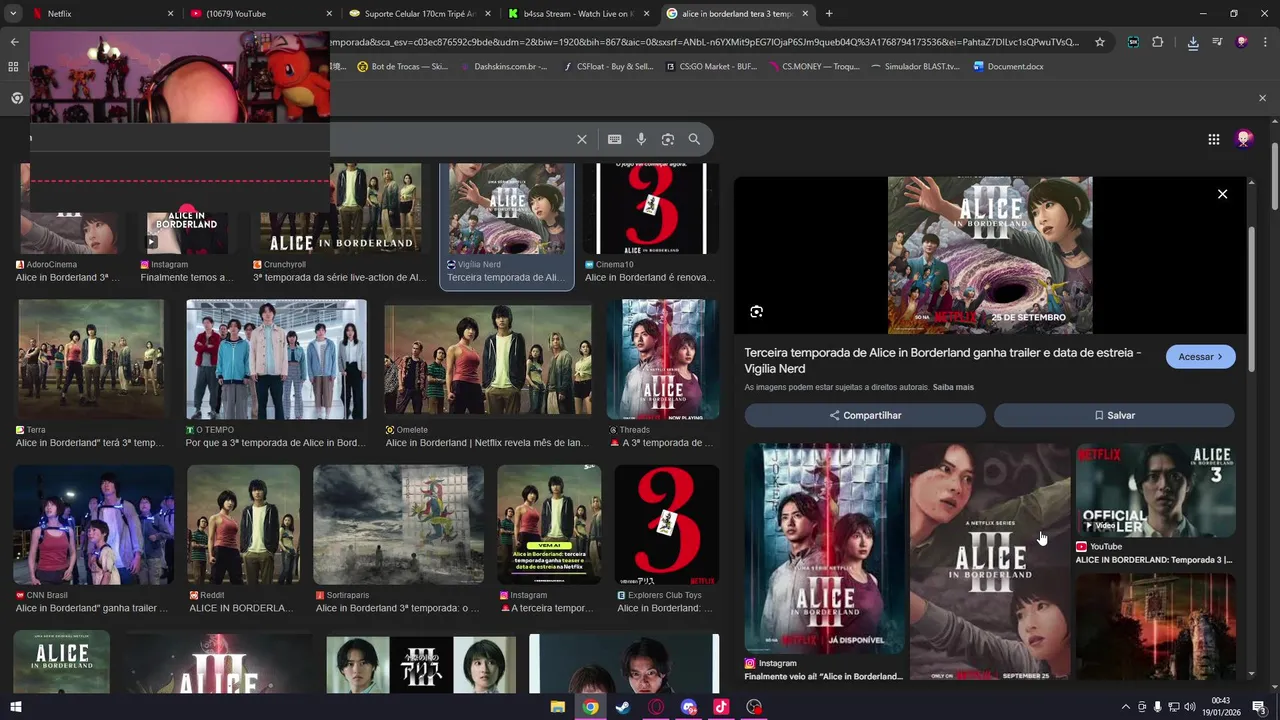The height and width of the screenshot is (720, 1280).
Task: Open Opera GX from the taskbar
Action: 656,707
